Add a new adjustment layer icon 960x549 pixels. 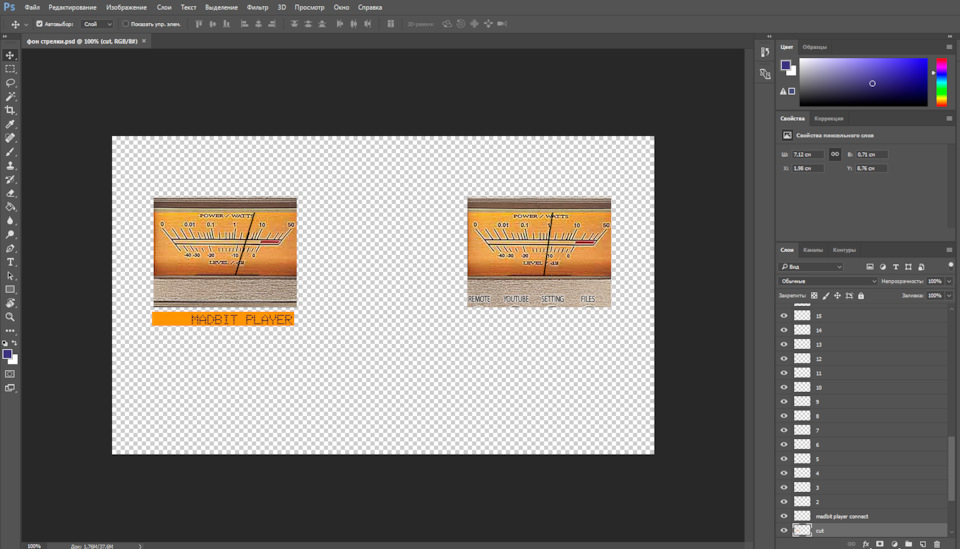(x=894, y=544)
